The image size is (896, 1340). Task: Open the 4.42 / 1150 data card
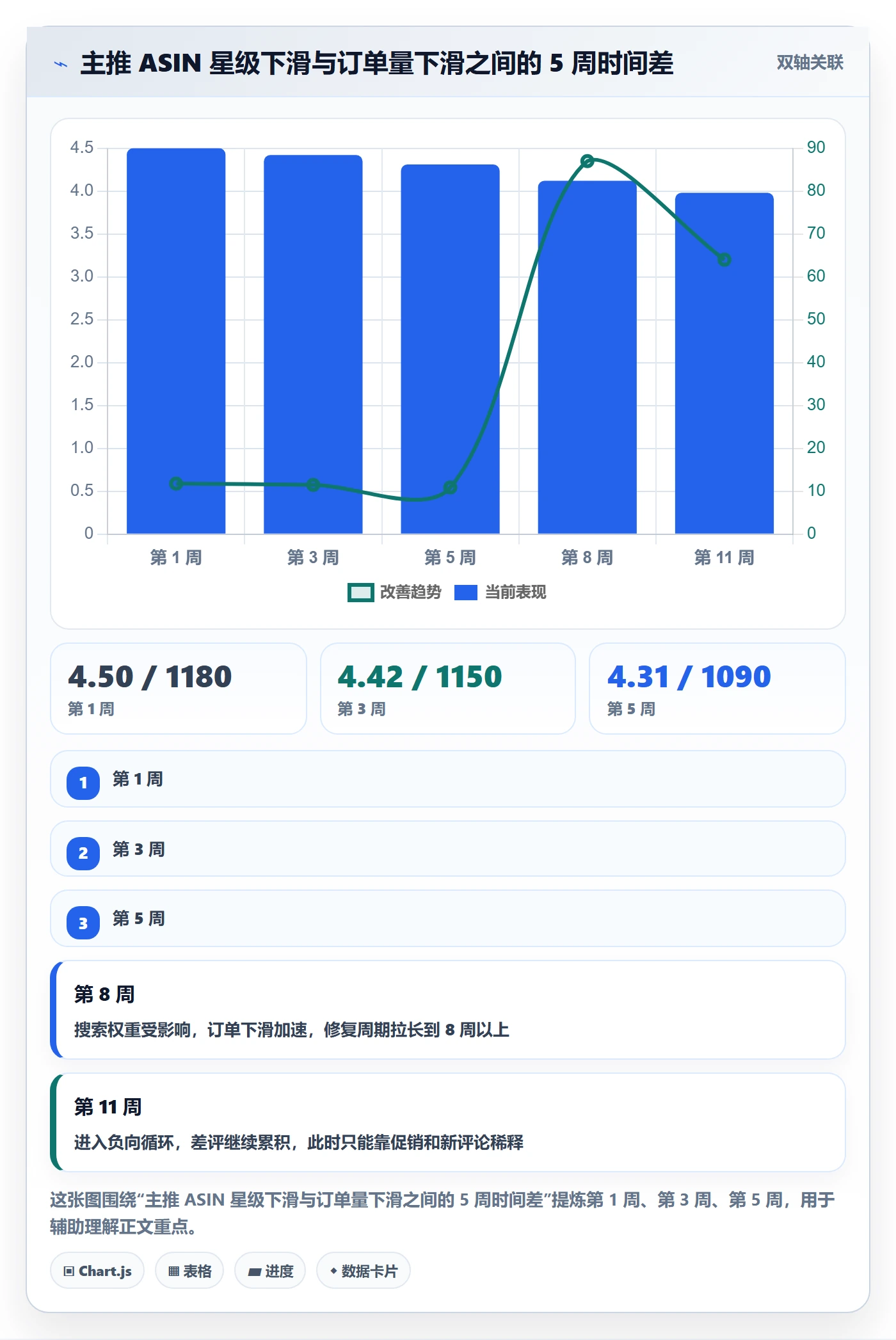pyautogui.click(x=448, y=689)
